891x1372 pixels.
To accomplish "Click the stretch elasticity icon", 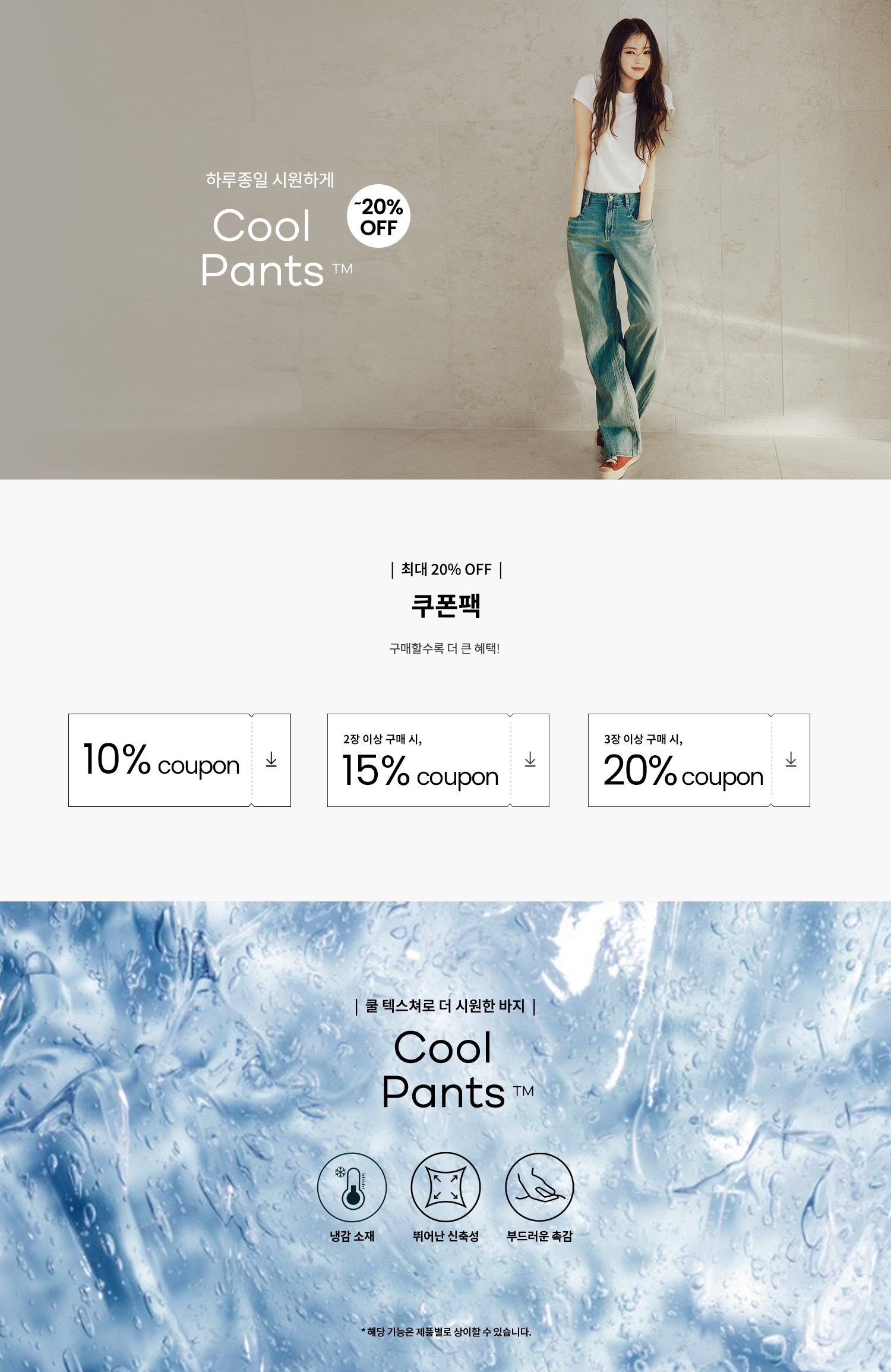I will (x=445, y=1187).
